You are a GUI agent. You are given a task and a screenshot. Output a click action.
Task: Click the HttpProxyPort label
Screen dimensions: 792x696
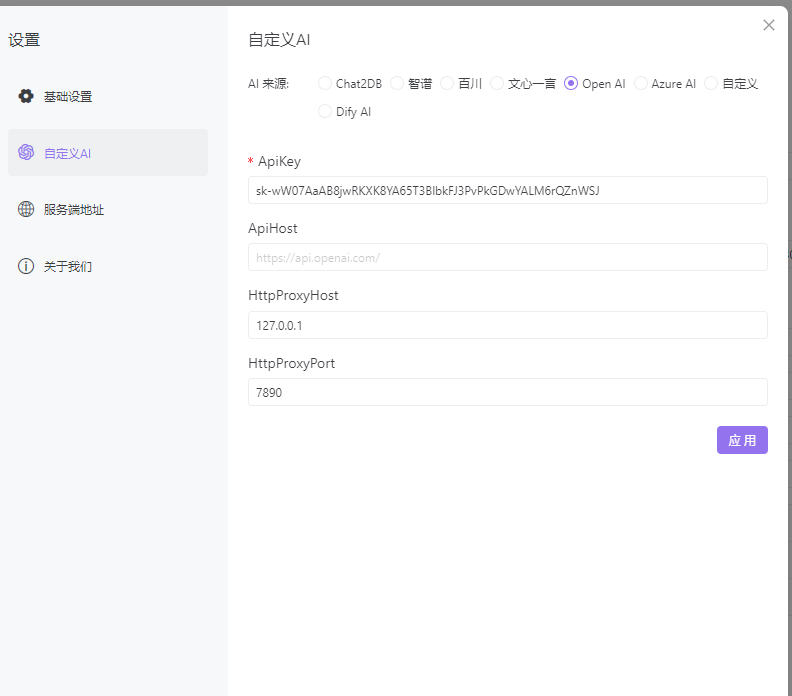pyautogui.click(x=291, y=363)
